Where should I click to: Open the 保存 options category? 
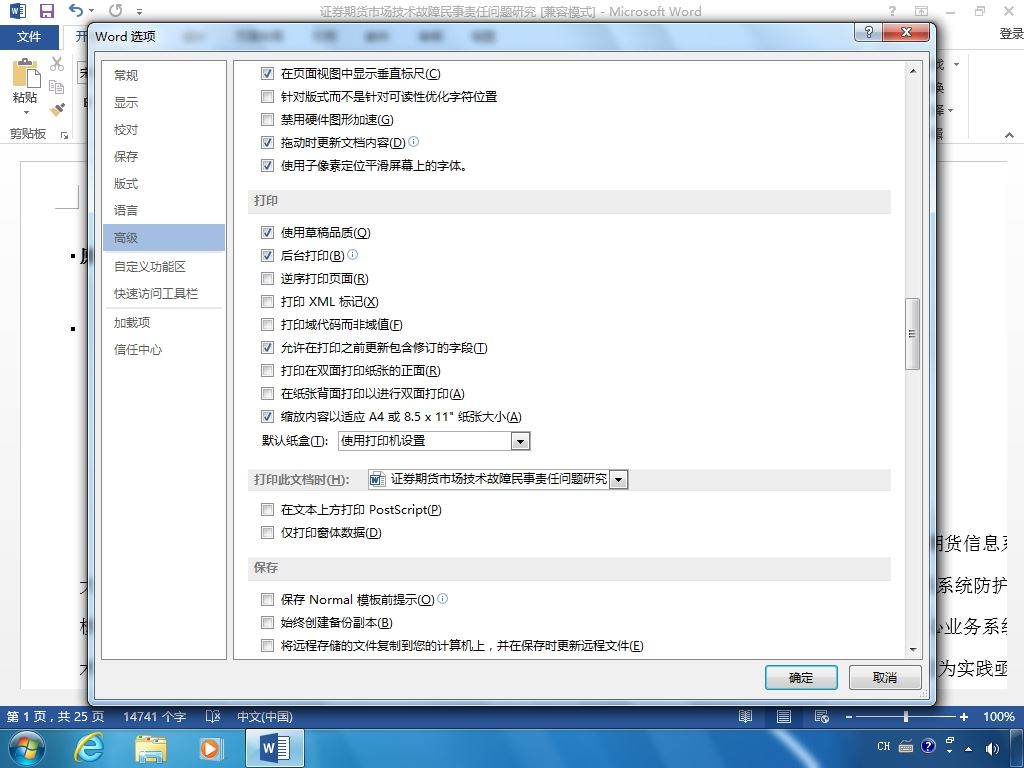pyautogui.click(x=163, y=156)
